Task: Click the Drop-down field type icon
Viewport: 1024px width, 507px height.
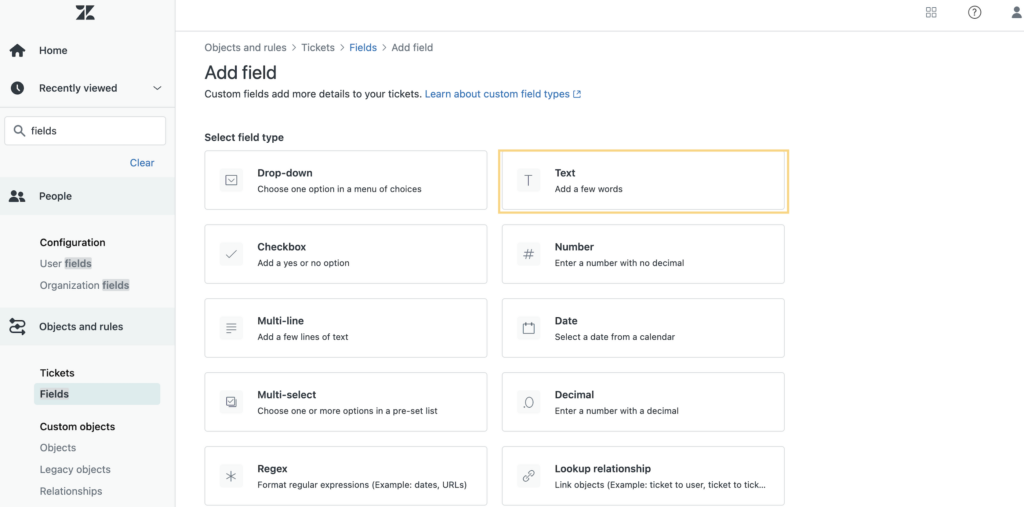Action: 231,180
